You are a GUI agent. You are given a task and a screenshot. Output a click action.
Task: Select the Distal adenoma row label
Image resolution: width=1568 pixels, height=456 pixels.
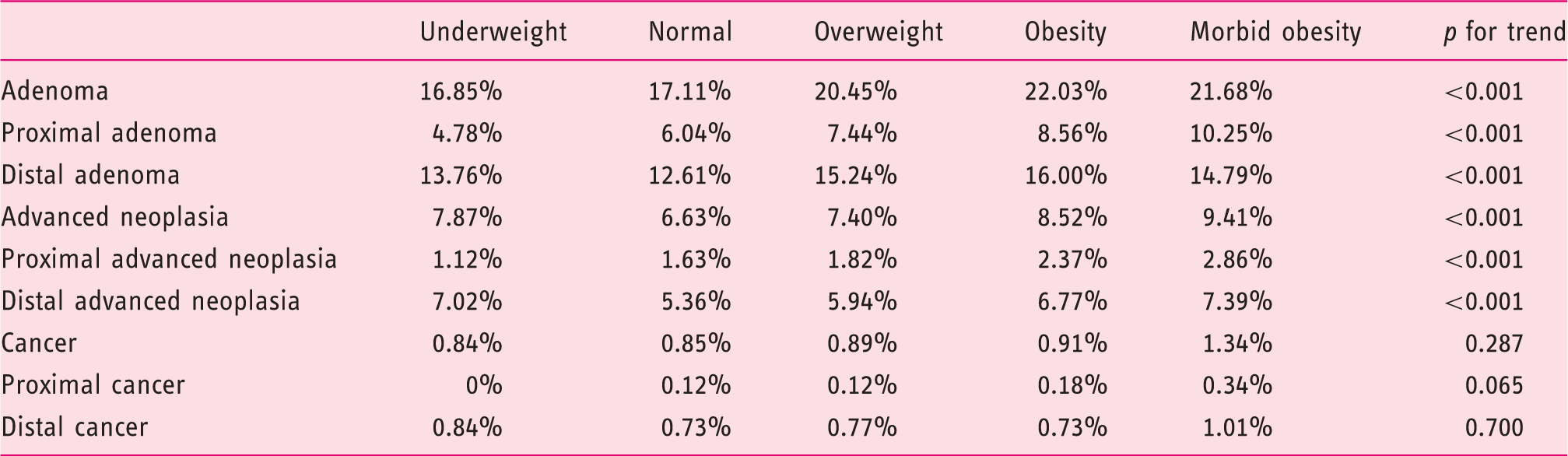[x=90, y=175]
